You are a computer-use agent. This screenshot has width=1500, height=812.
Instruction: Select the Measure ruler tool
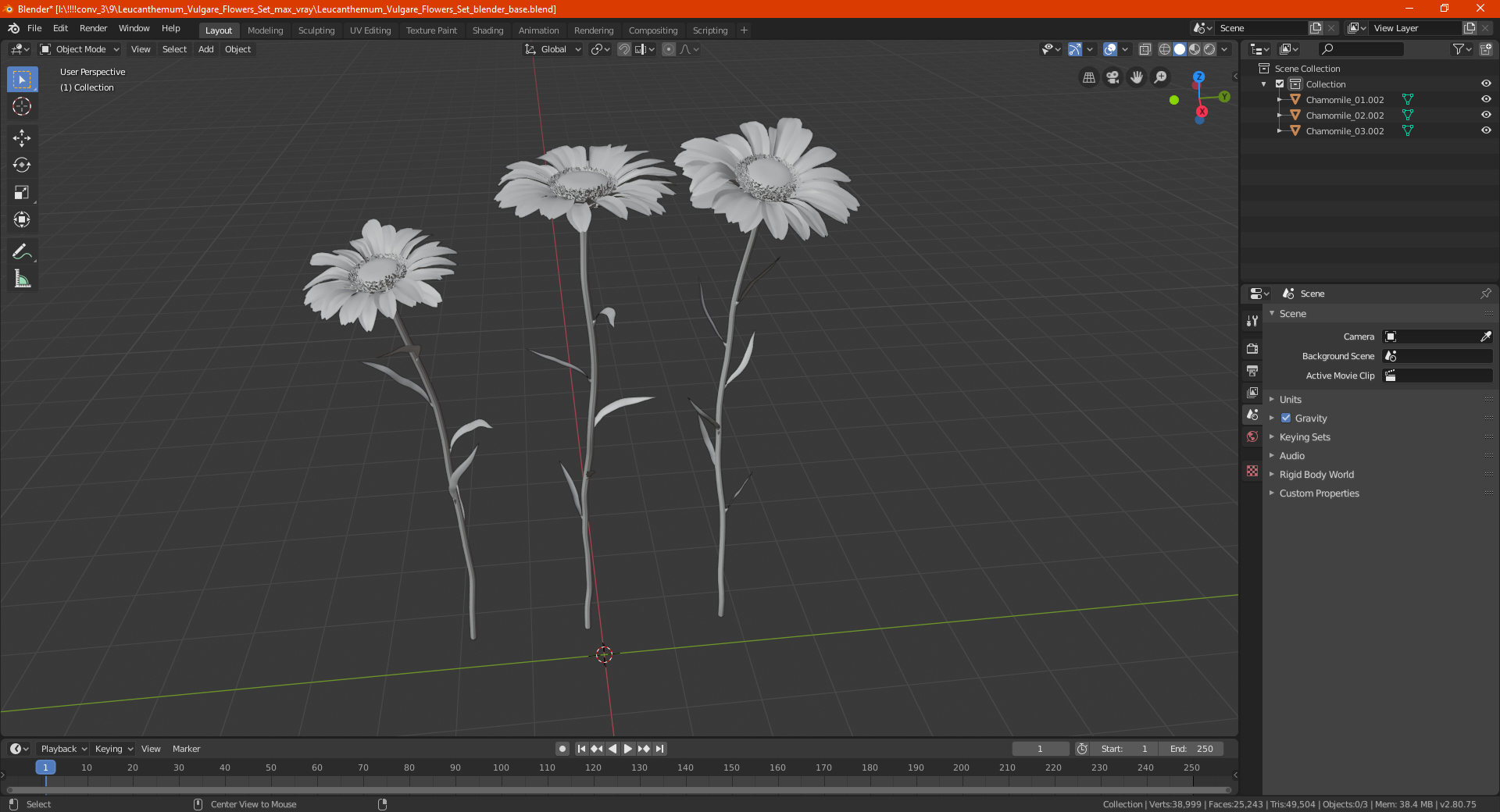click(x=22, y=279)
